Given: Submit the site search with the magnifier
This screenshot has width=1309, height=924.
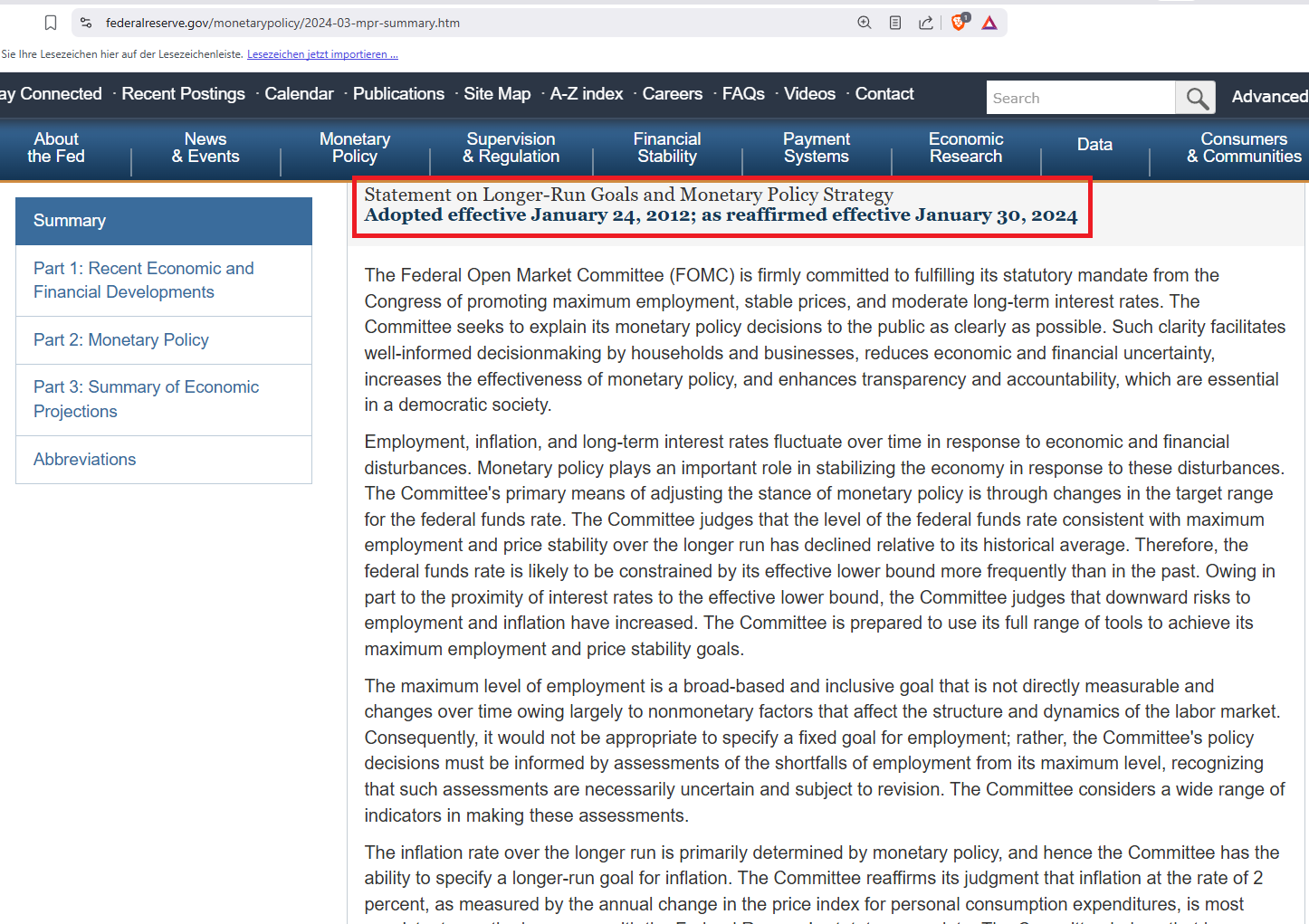Looking at the screenshot, I should [x=1196, y=98].
